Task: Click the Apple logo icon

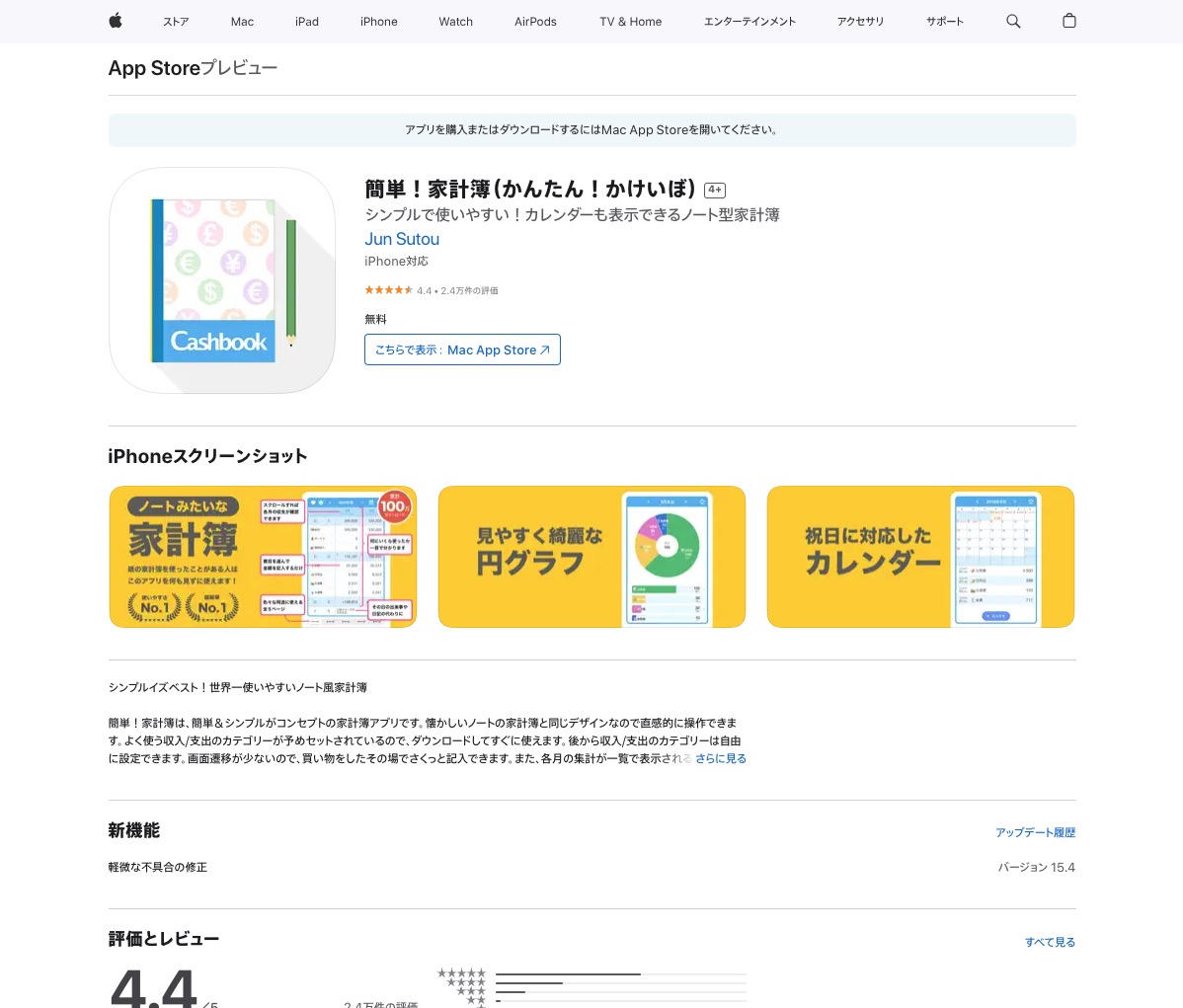Action: [x=115, y=22]
